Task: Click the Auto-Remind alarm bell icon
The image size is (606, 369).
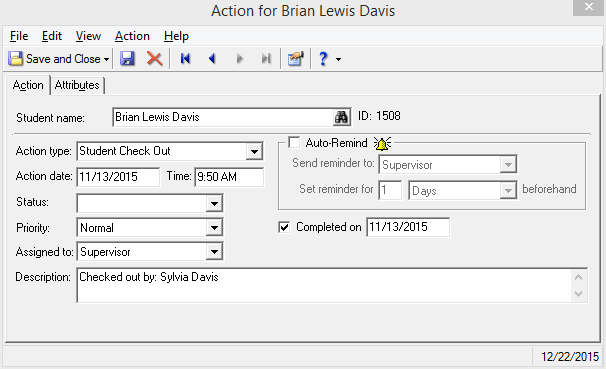Action: 382,143
